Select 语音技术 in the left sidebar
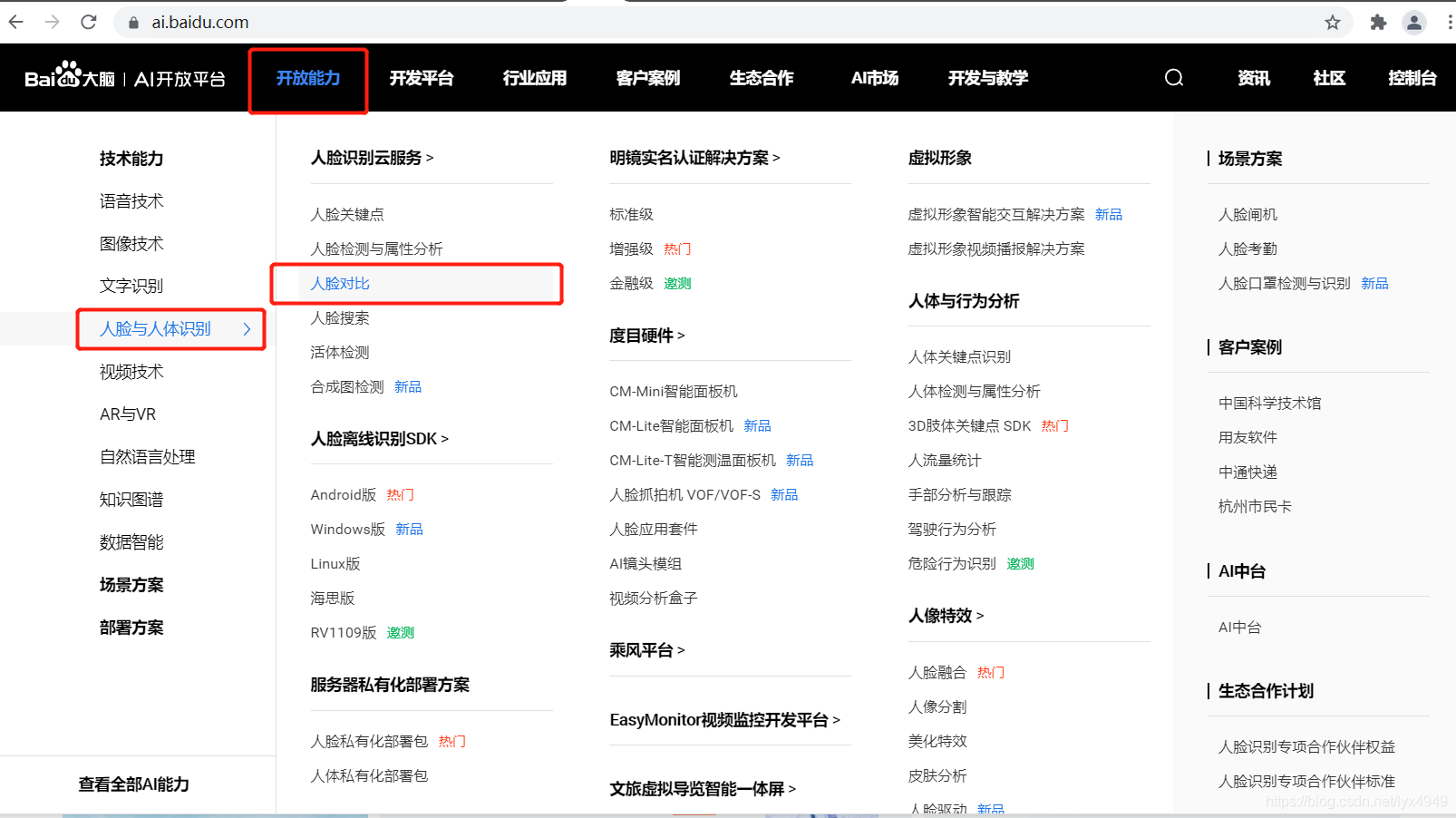The image size is (1456, 818). point(131,201)
